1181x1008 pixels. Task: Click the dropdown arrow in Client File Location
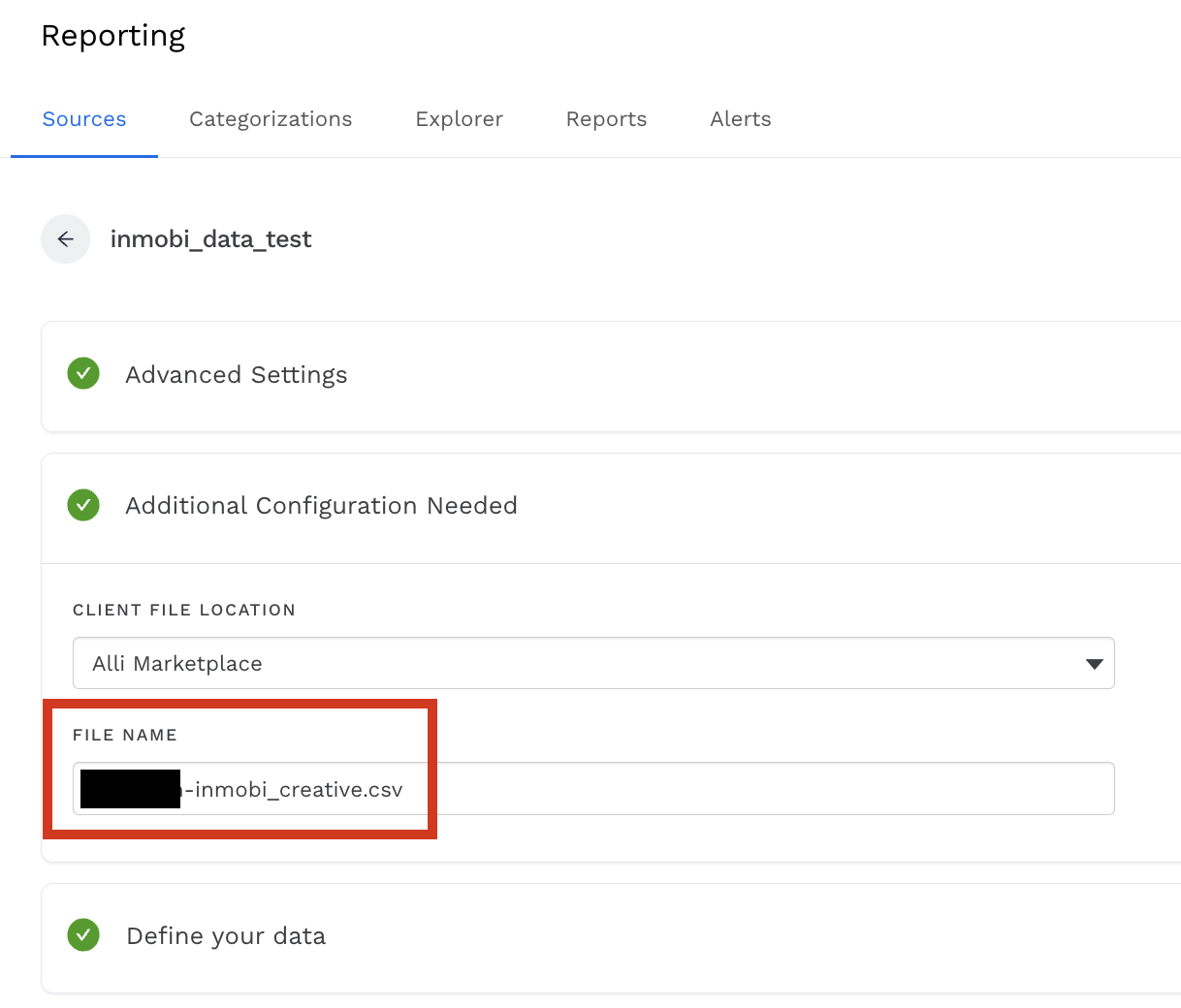pos(1094,664)
